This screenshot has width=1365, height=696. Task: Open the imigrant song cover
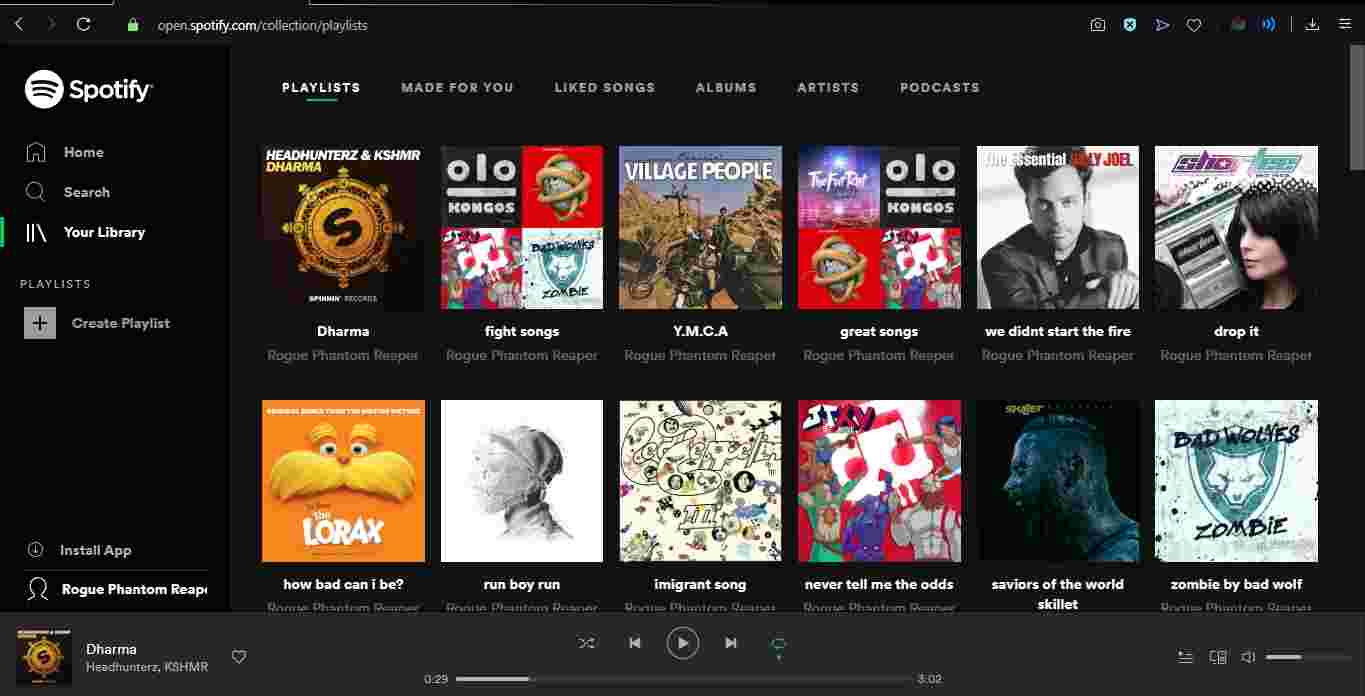coord(700,481)
